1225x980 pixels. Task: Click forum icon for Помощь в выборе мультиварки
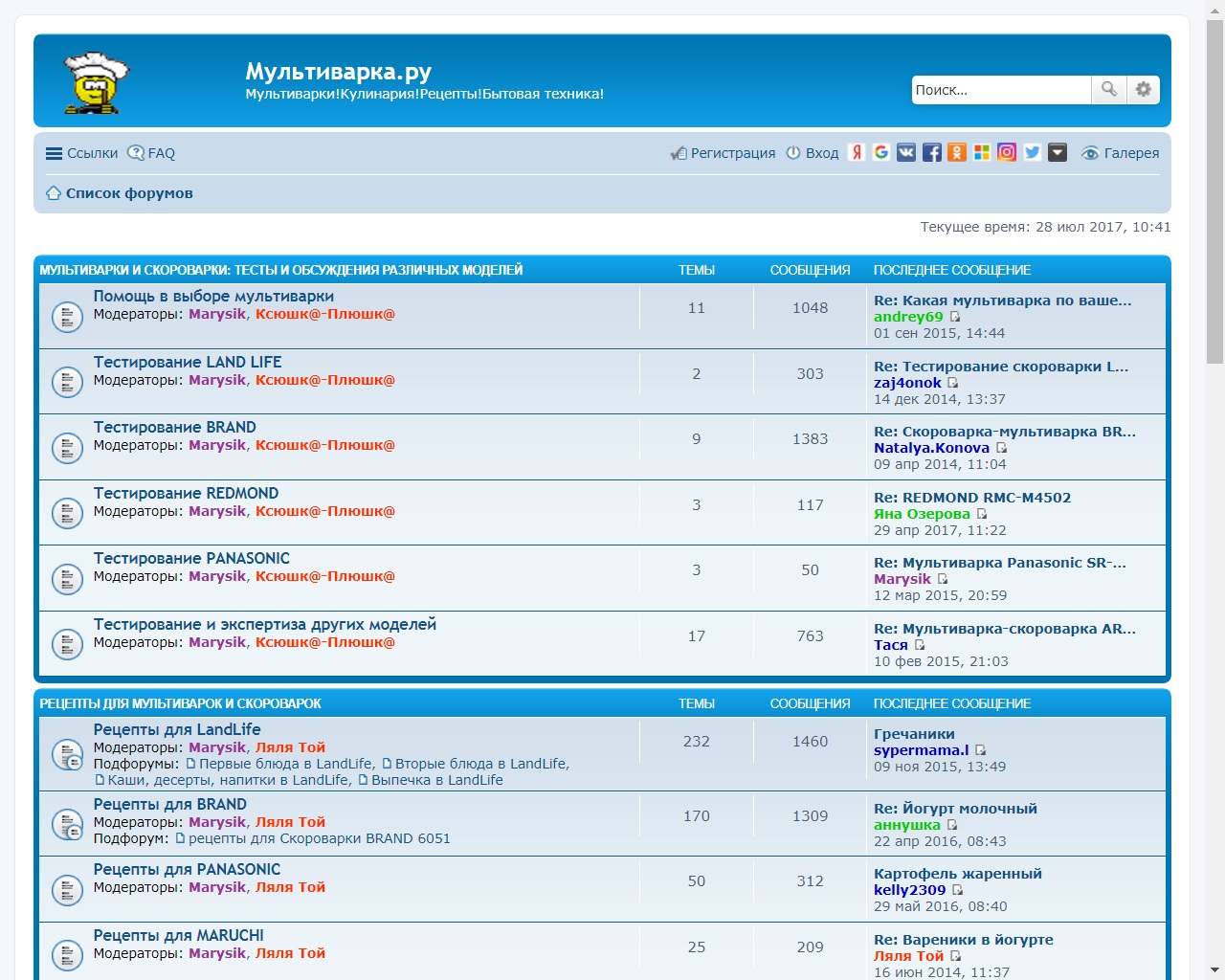pyautogui.click(x=67, y=316)
